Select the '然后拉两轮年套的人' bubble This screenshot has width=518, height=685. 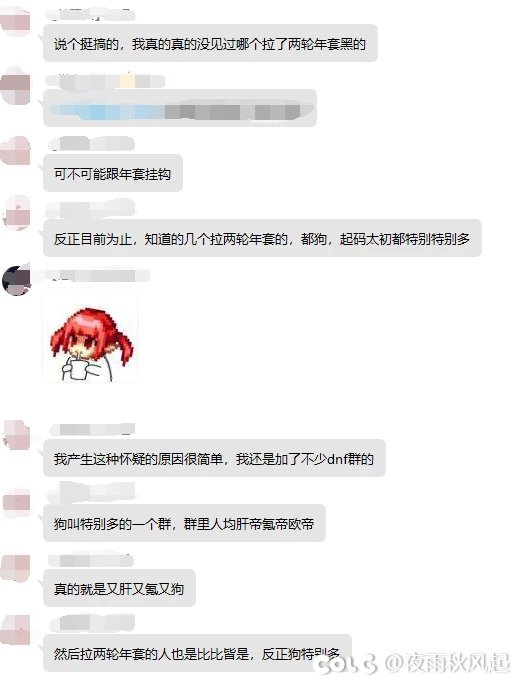point(197,653)
